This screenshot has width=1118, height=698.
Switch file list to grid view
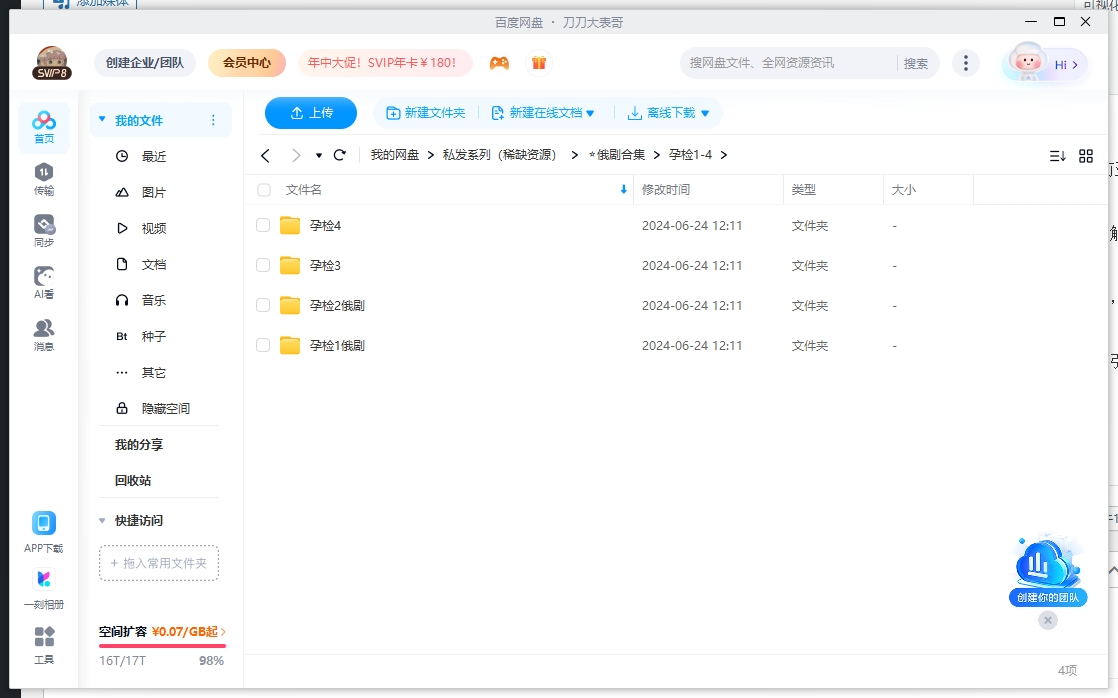(1087, 155)
